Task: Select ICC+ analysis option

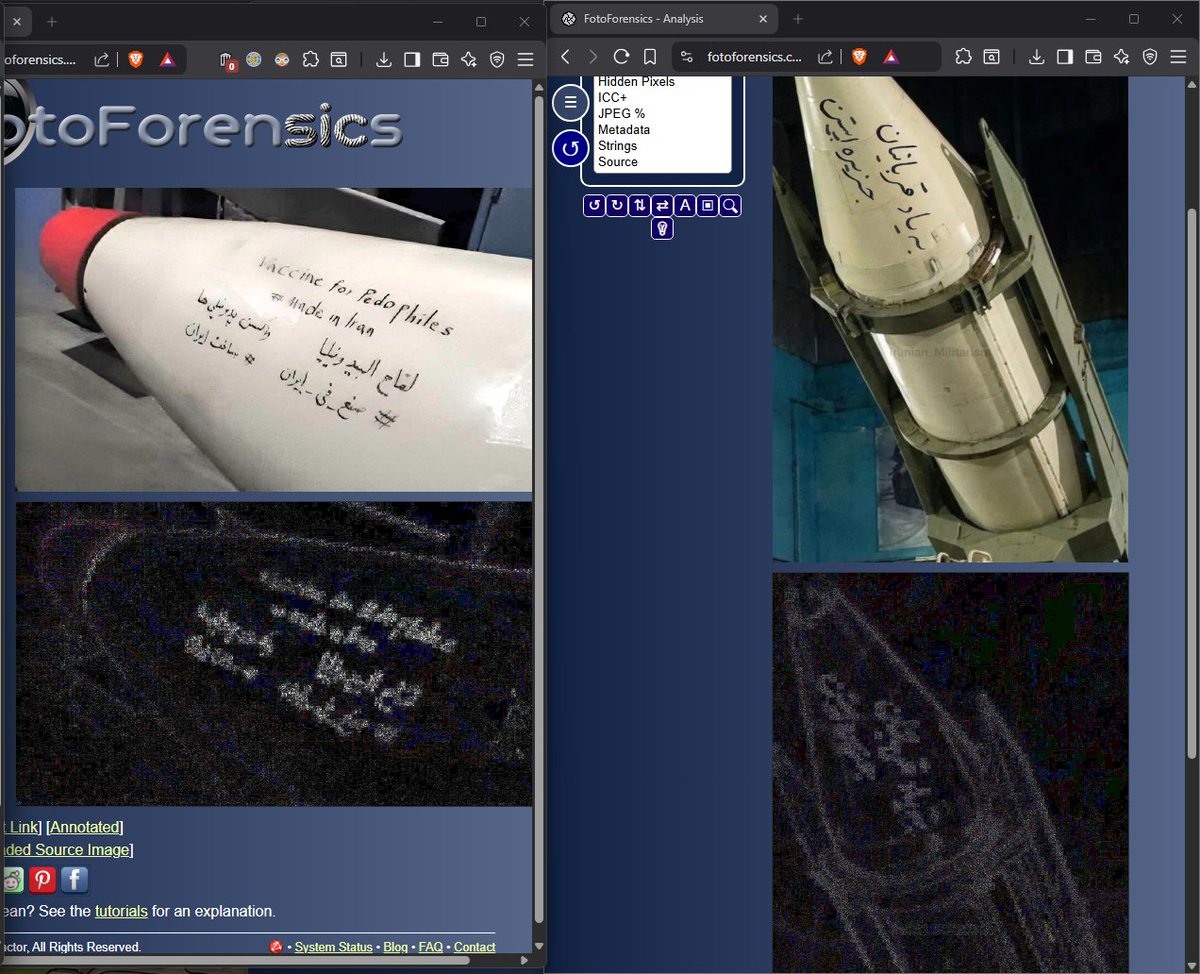Action: (612, 98)
